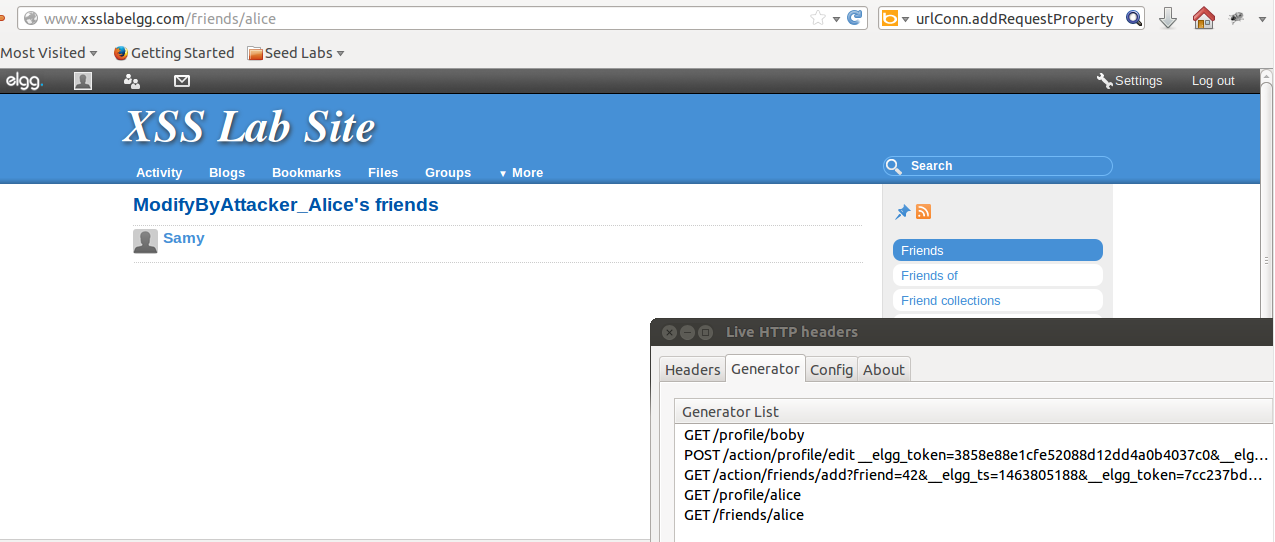The width and height of the screenshot is (1275, 542).
Task: Open Friend collections in the sidebar
Action: [x=998, y=300]
